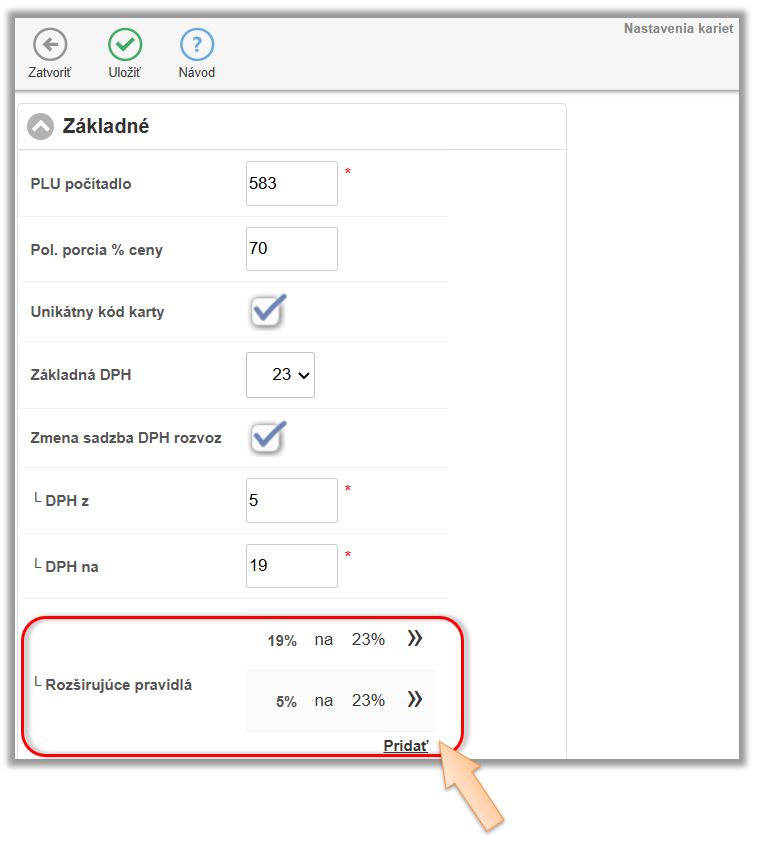Open the Návod help icon
The height and width of the screenshot is (848, 757).
197,45
